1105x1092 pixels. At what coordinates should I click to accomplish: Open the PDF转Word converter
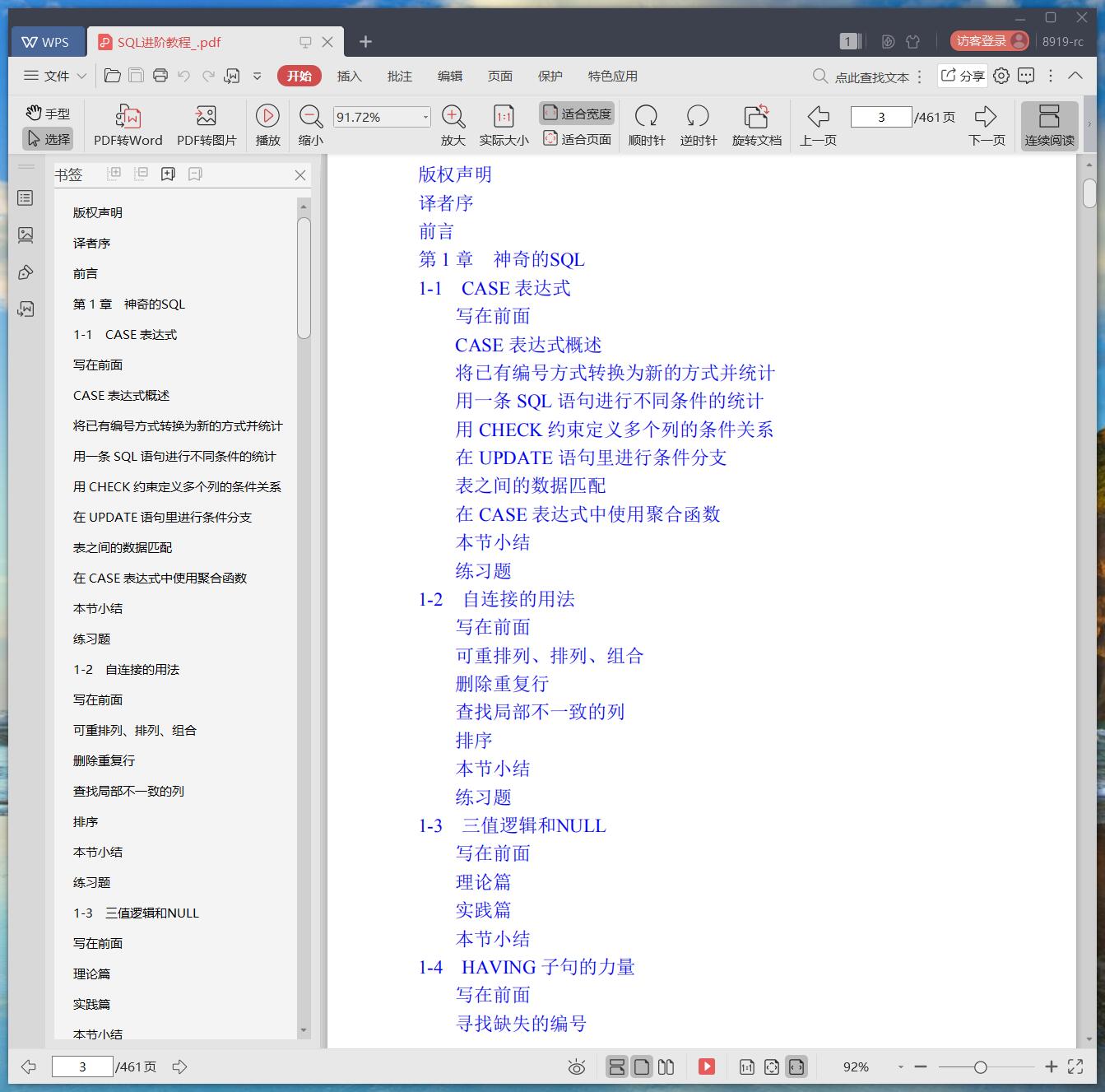128,126
